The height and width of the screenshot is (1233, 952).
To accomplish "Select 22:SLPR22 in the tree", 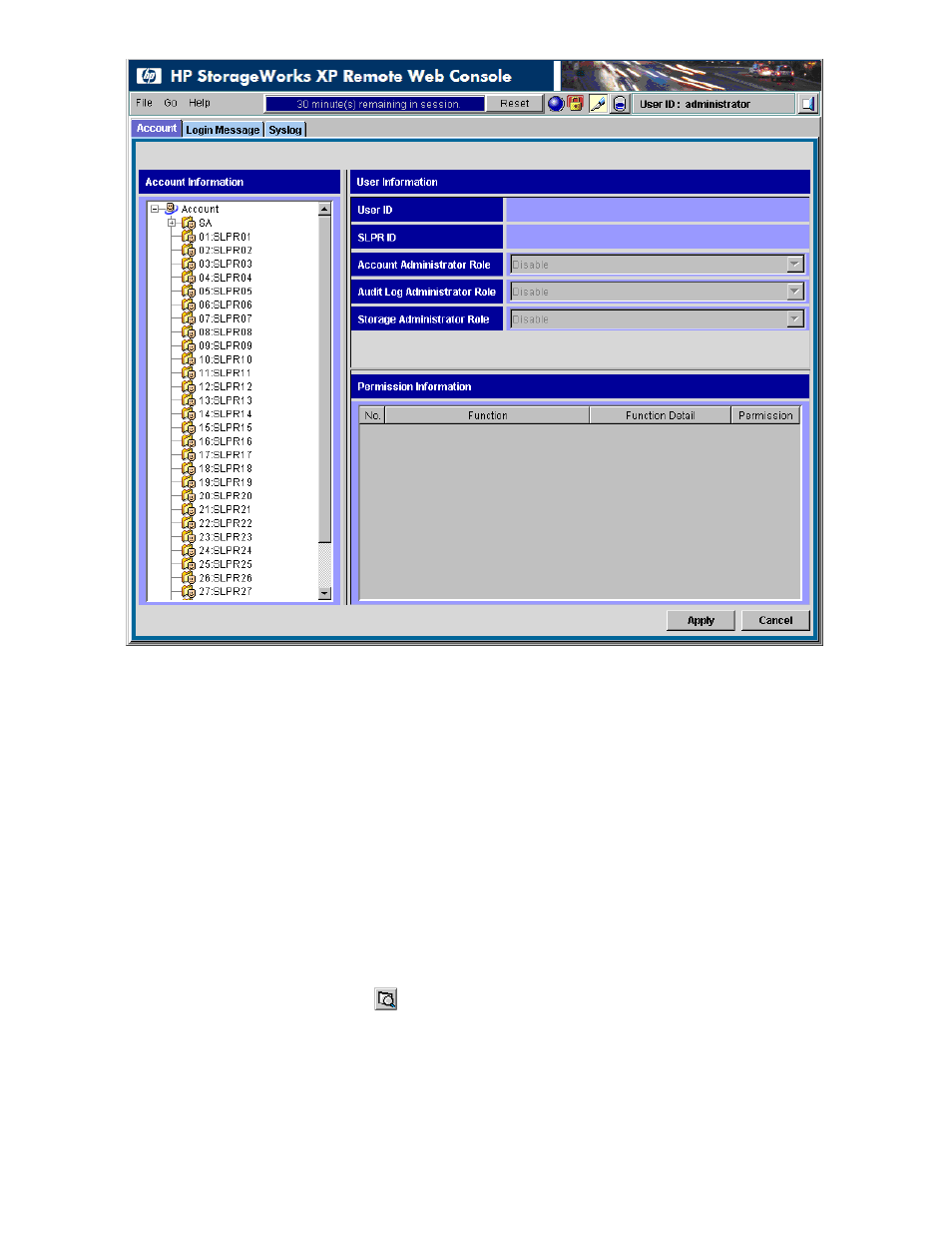I will tap(226, 523).
